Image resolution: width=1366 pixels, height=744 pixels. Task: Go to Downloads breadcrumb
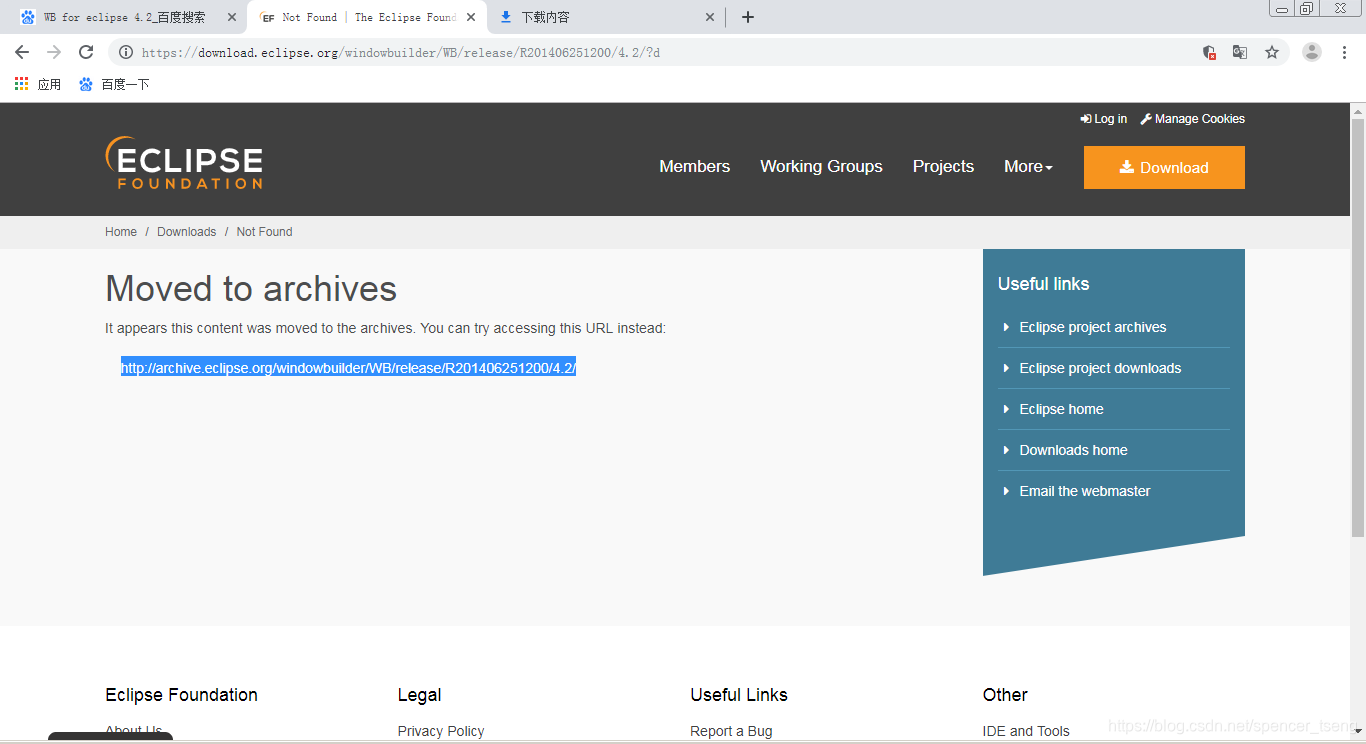point(186,231)
